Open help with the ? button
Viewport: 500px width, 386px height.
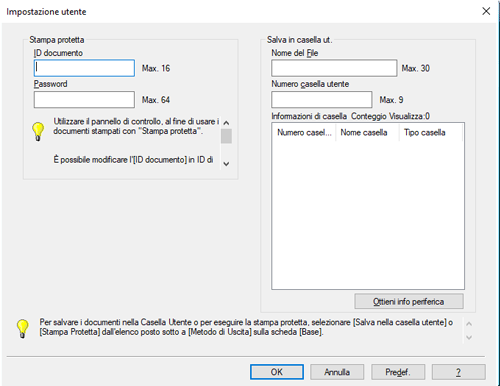(459, 372)
